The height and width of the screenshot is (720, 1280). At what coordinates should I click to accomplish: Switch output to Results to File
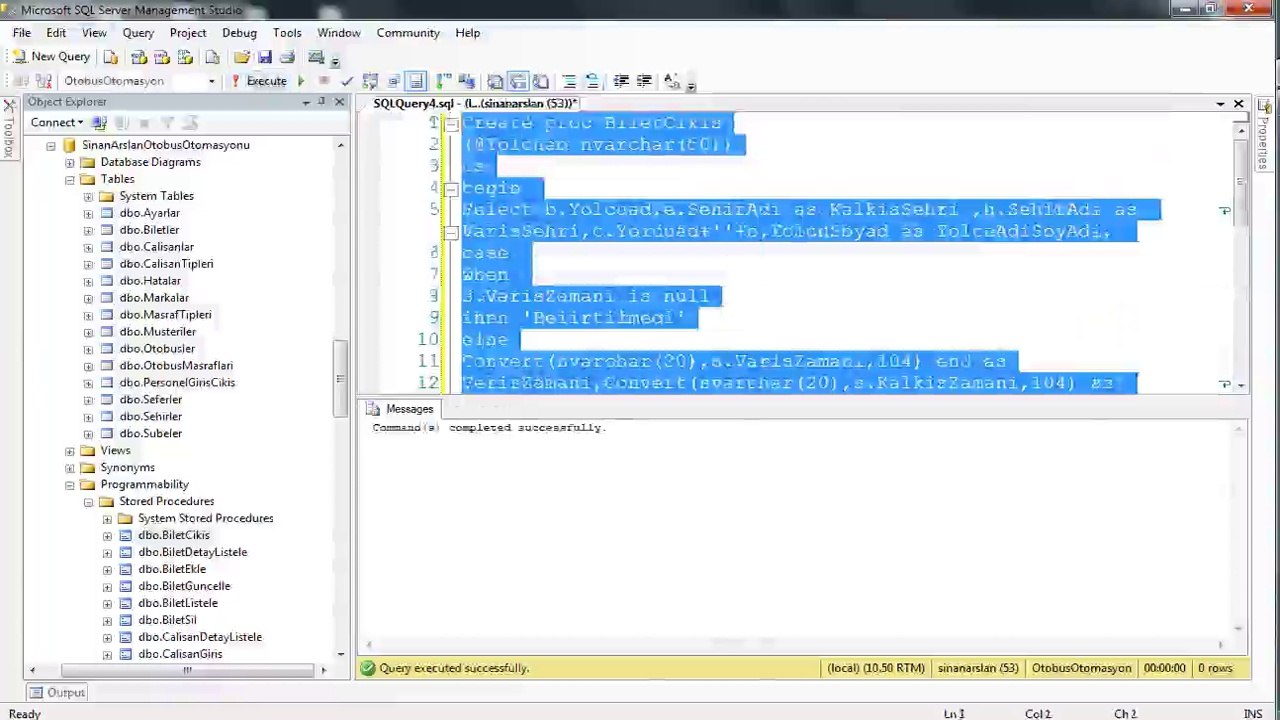(541, 81)
